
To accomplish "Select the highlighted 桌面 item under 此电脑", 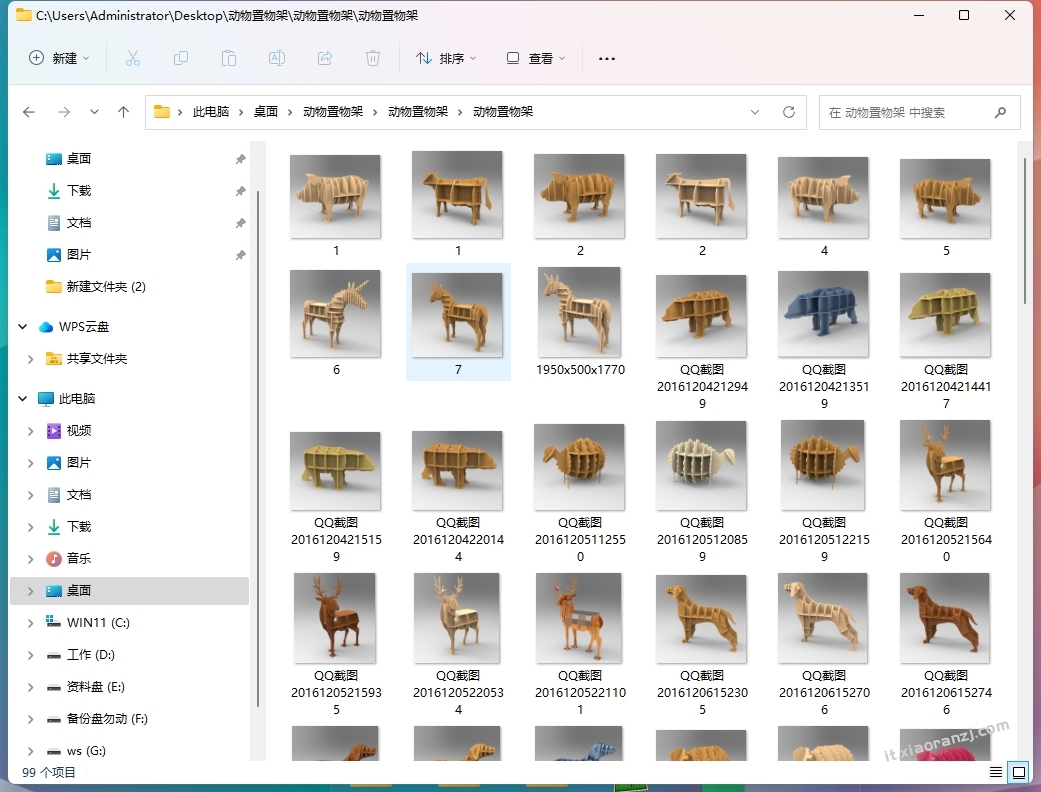I will click(129, 591).
